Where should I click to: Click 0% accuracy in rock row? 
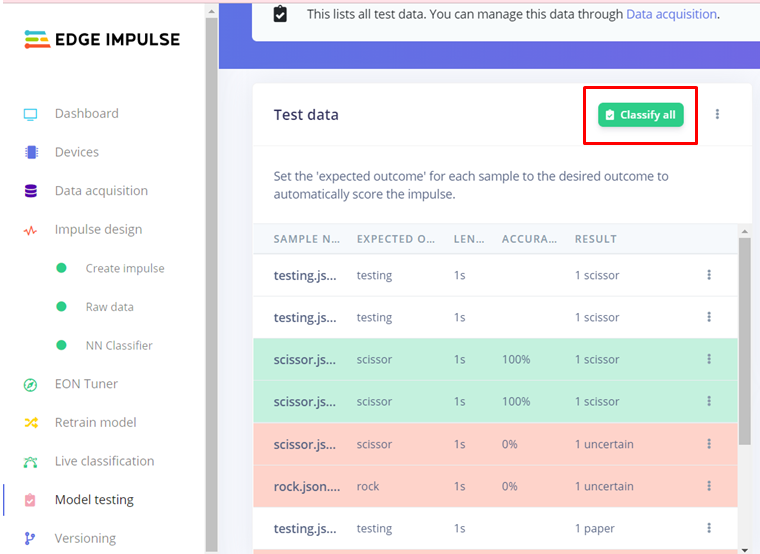509,486
